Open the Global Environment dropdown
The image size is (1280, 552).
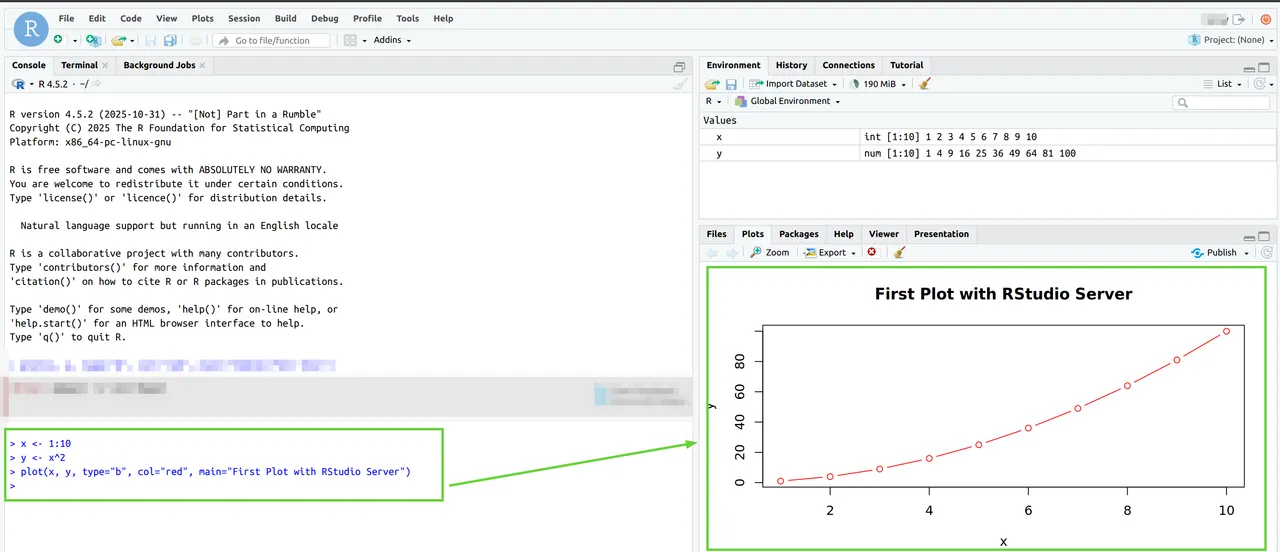tap(788, 101)
